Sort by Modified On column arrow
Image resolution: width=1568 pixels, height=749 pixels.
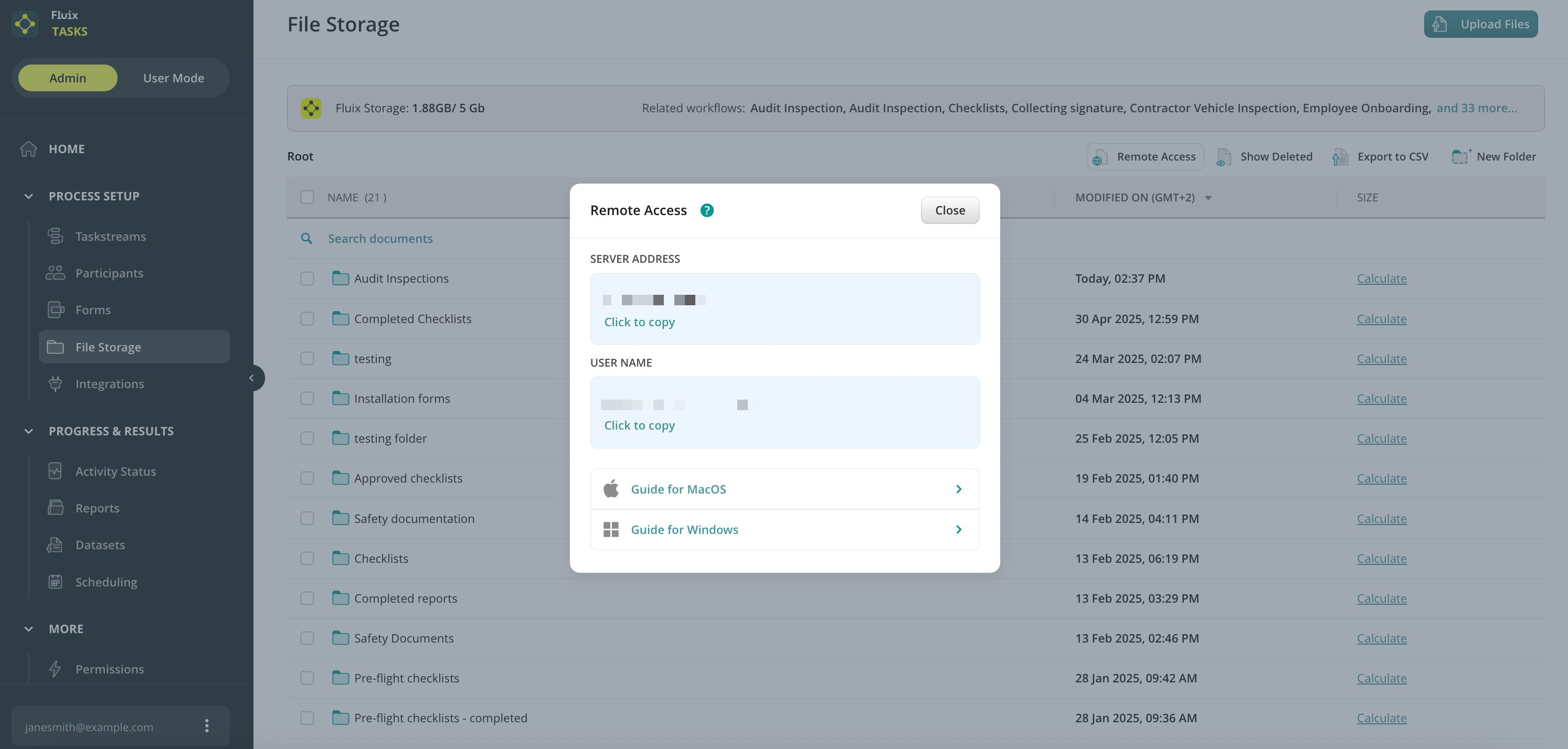(1208, 198)
